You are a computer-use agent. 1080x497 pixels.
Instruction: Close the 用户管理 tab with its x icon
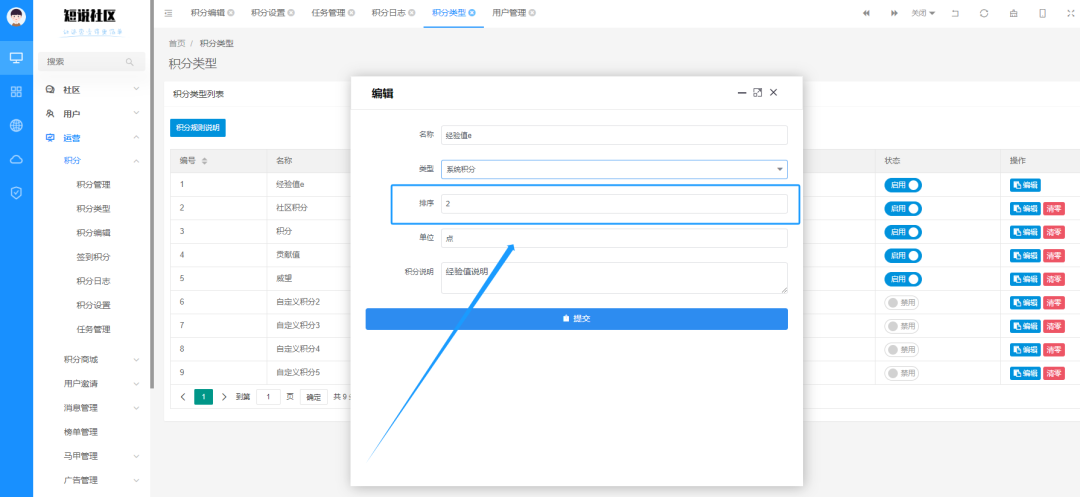[532, 13]
